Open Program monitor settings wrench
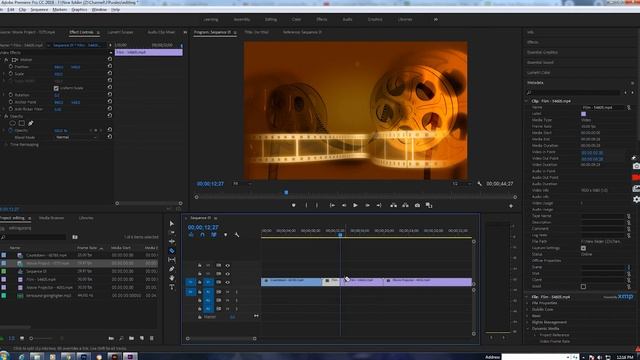The width and height of the screenshot is (640, 360). 480,184
